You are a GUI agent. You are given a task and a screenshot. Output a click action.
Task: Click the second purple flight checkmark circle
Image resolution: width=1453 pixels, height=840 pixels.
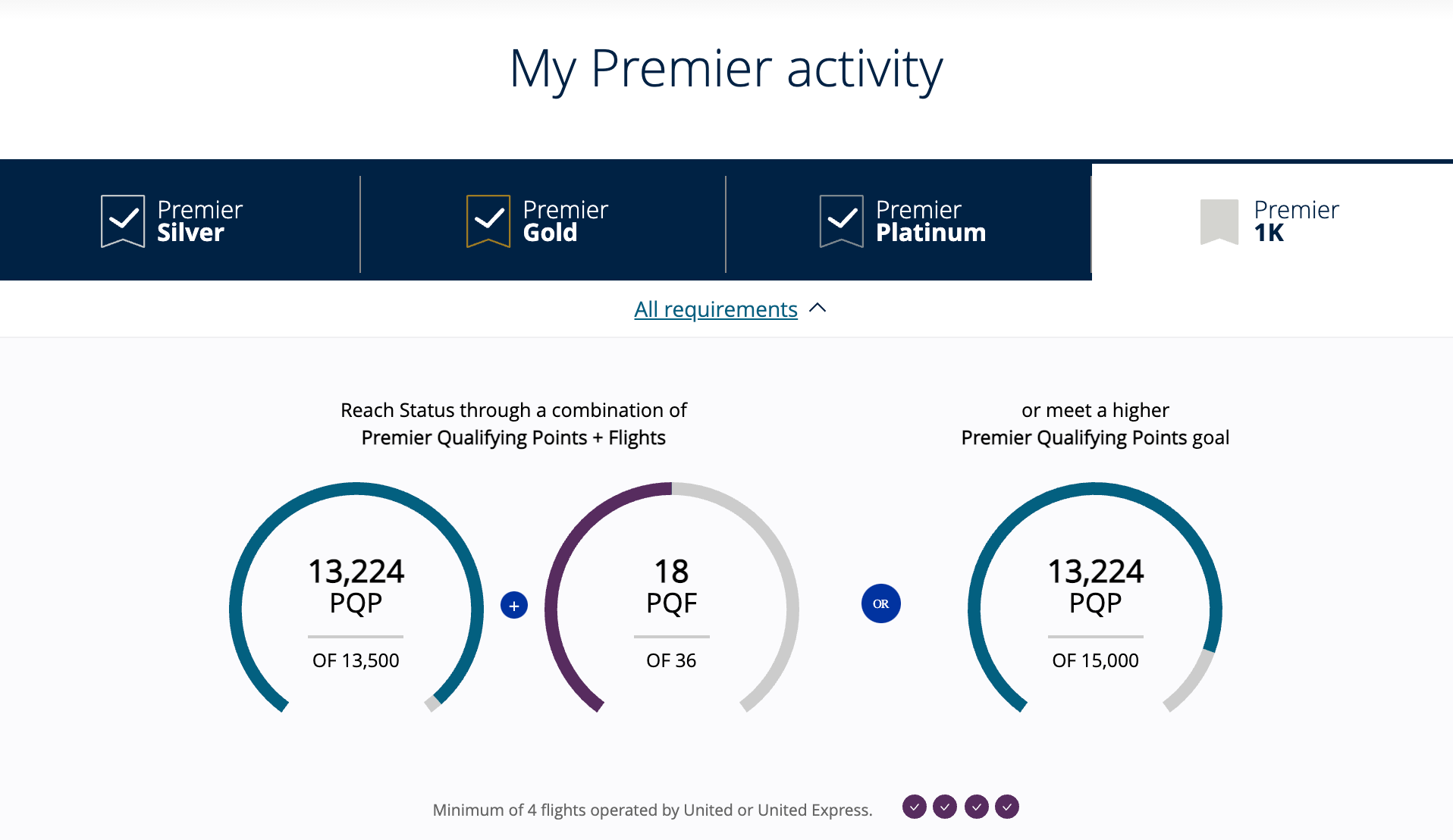[945, 807]
